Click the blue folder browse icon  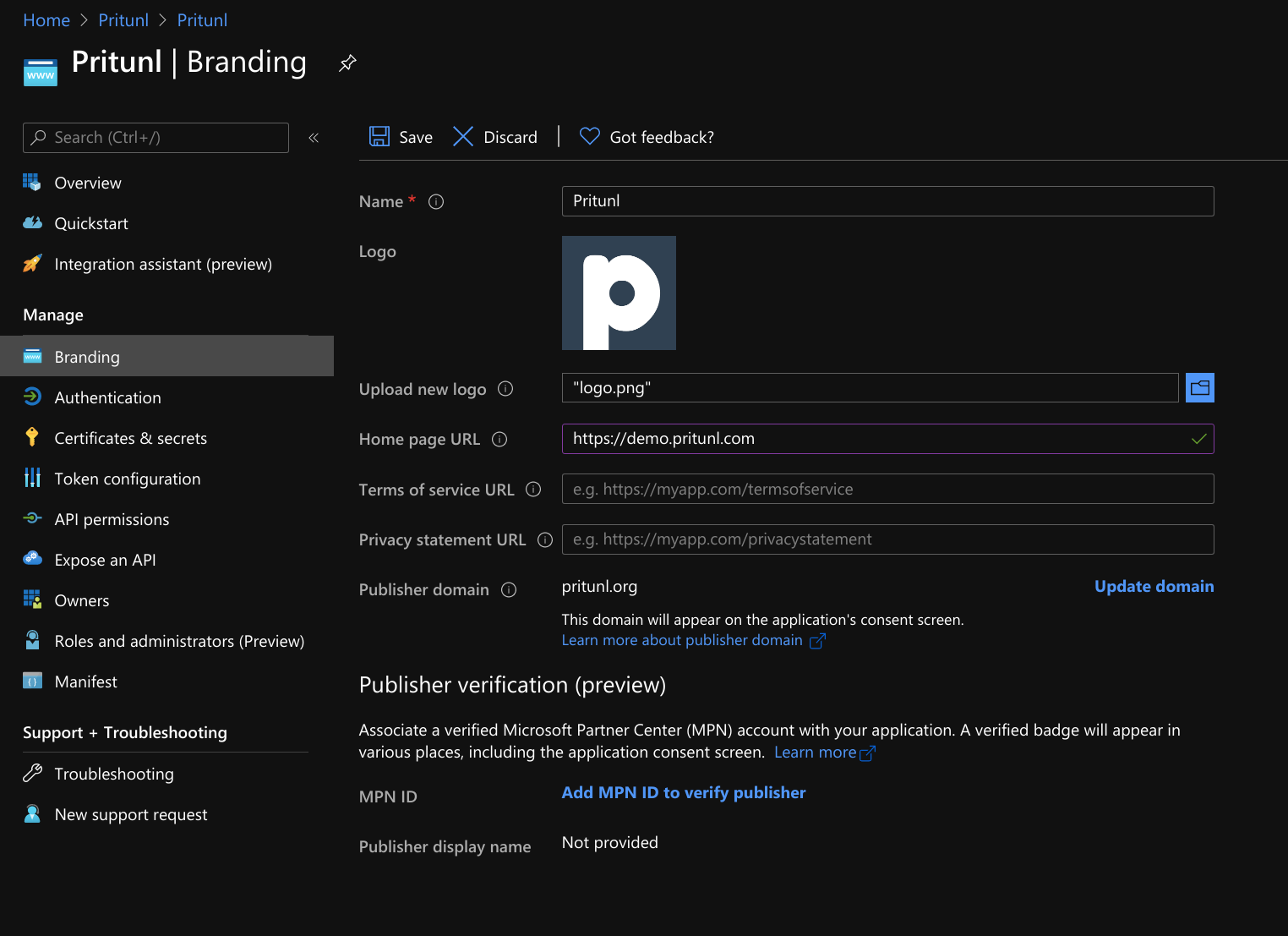(x=1199, y=388)
